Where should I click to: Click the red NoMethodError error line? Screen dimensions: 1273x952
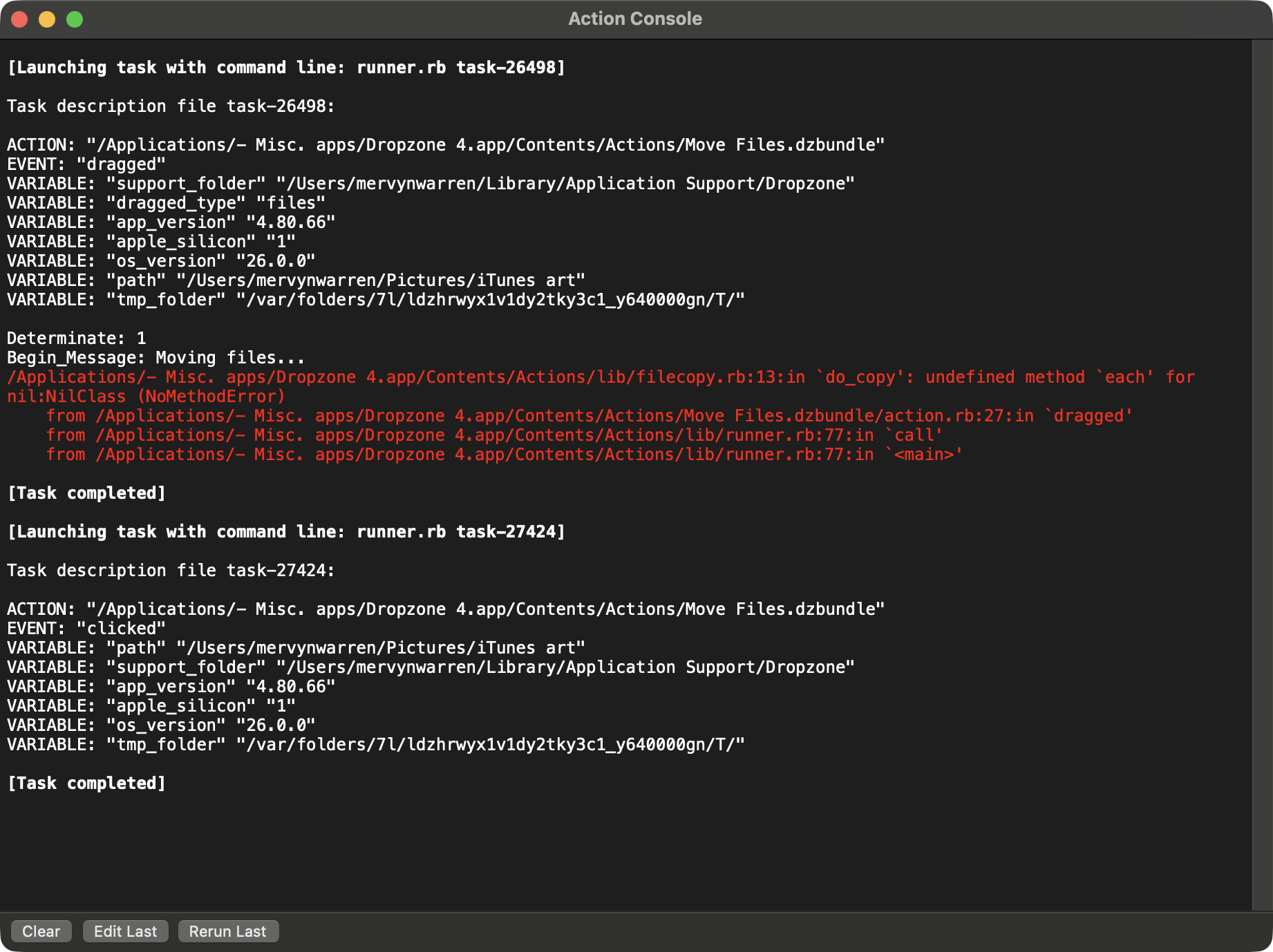[x=600, y=377]
